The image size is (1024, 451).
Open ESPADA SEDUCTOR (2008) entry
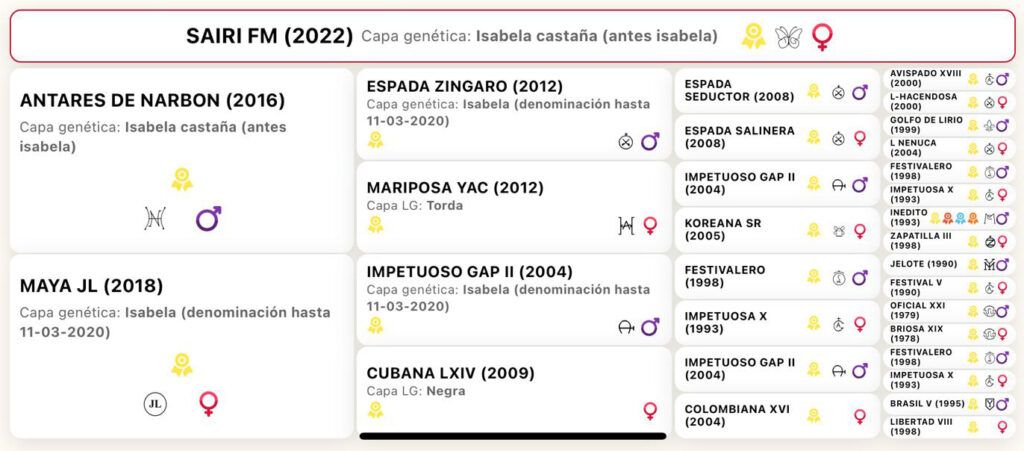coord(777,91)
